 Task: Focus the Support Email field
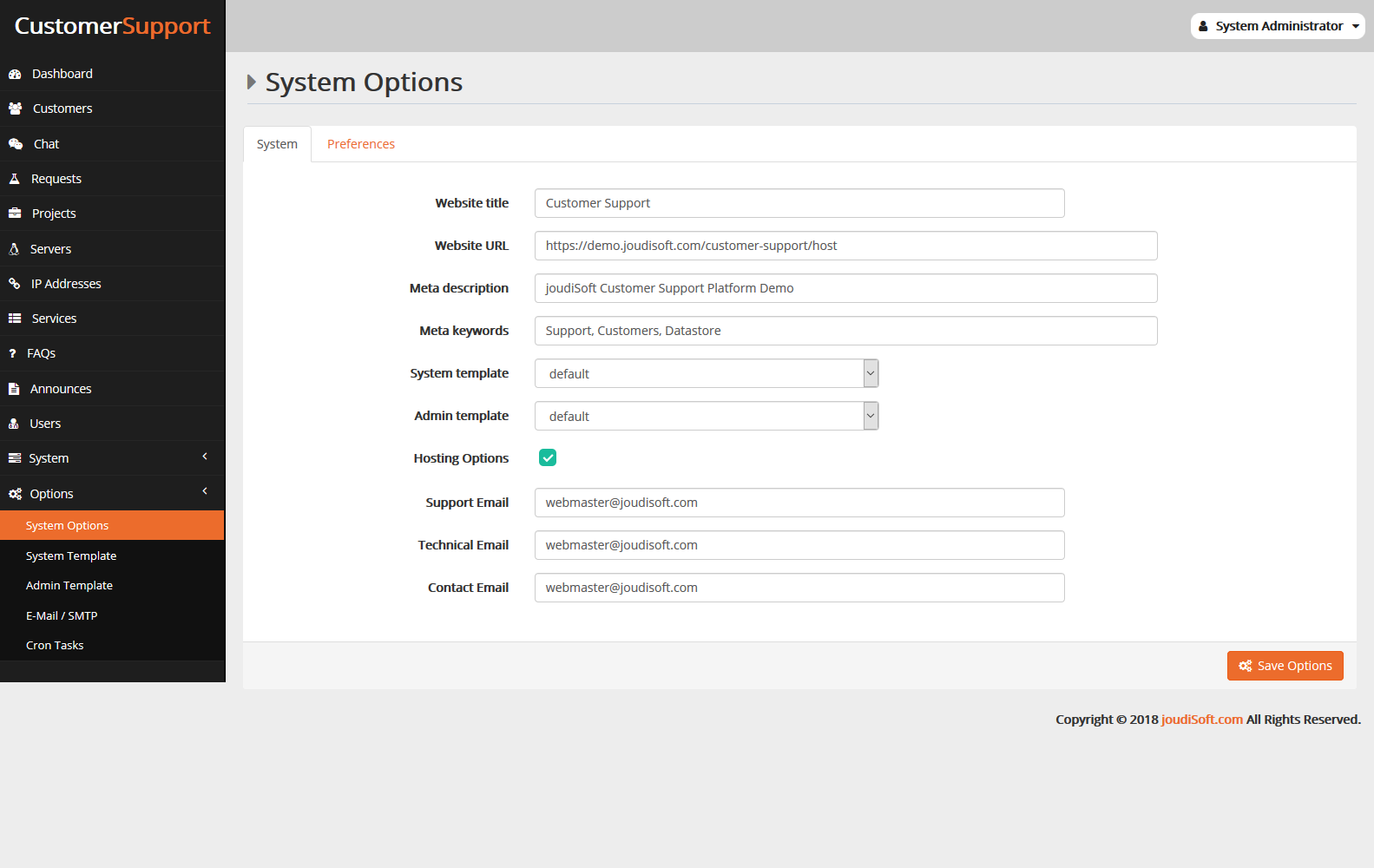(x=799, y=503)
